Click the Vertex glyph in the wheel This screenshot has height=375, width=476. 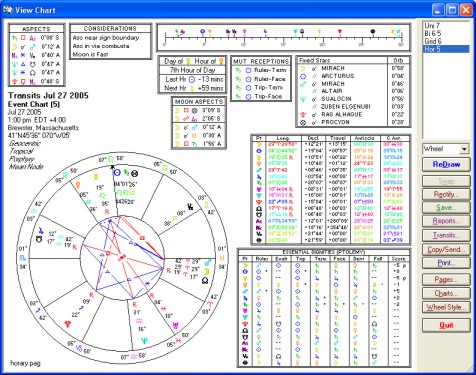[190, 207]
